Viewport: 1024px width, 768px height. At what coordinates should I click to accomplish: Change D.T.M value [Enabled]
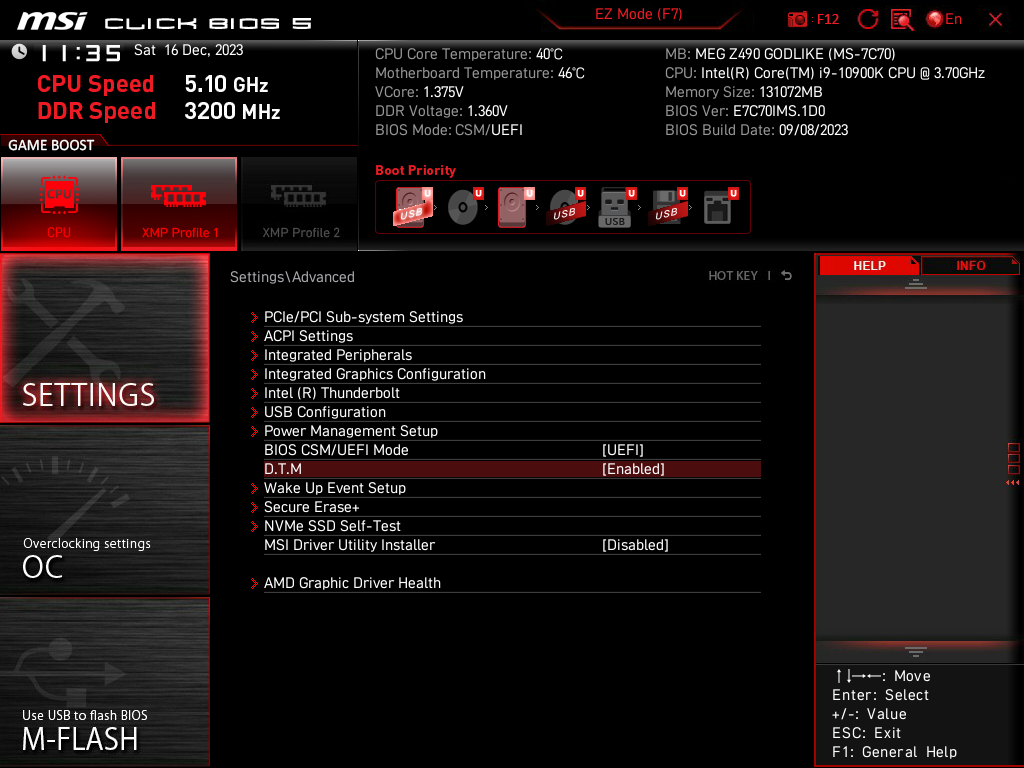pyautogui.click(x=633, y=469)
